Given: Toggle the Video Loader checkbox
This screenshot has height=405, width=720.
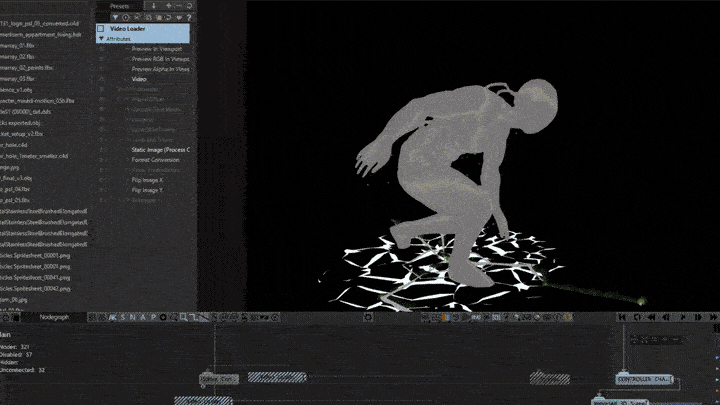Looking at the screenshot, I should click(101, 28).
